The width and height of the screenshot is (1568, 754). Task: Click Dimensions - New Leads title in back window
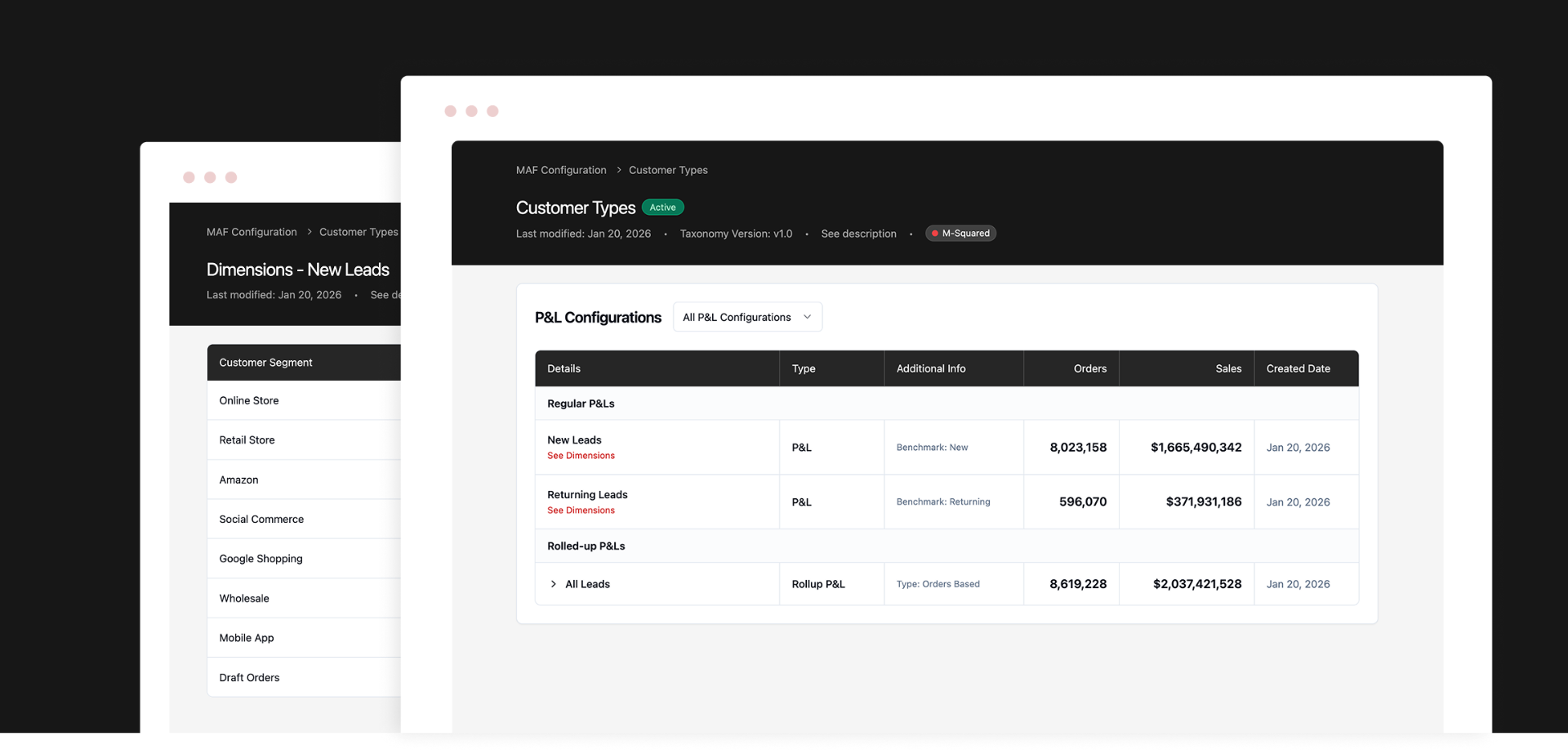(298, 270)
